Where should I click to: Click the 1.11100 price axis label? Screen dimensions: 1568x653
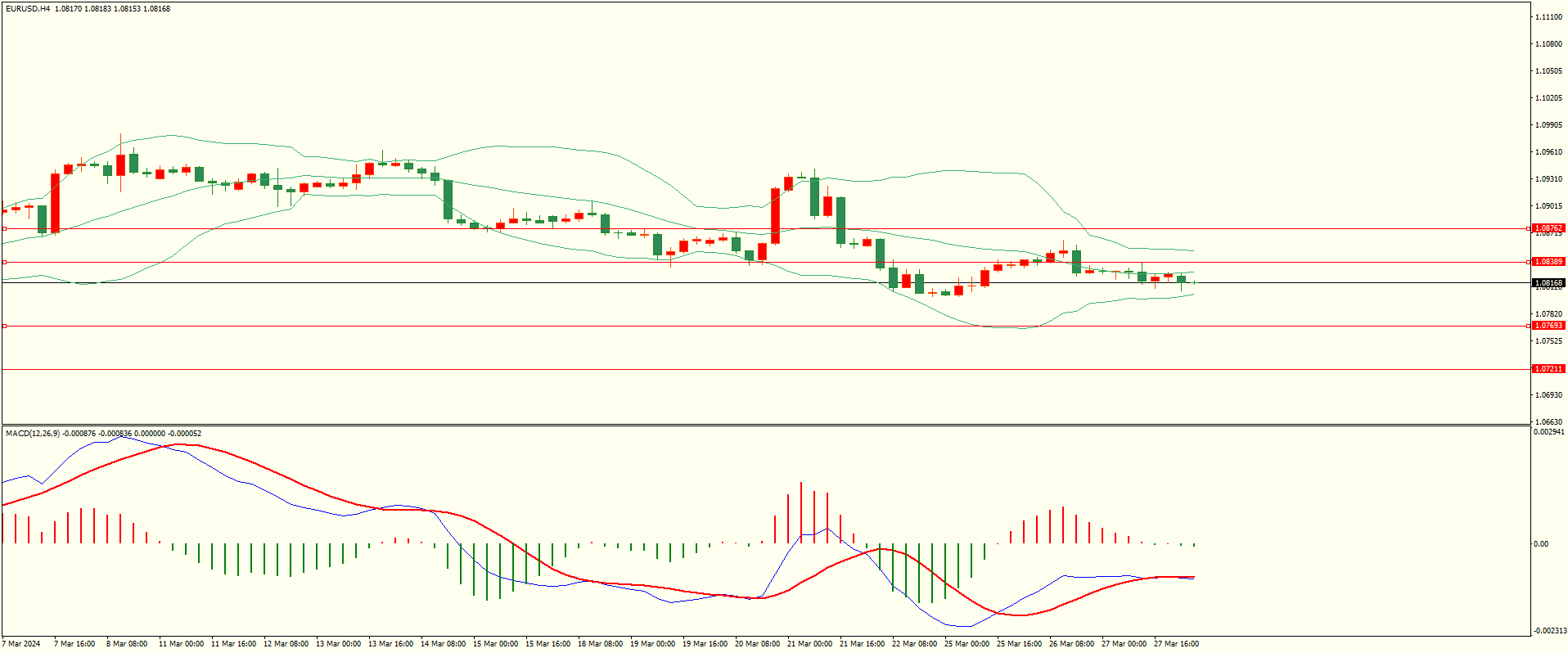tap(1548, 17)
